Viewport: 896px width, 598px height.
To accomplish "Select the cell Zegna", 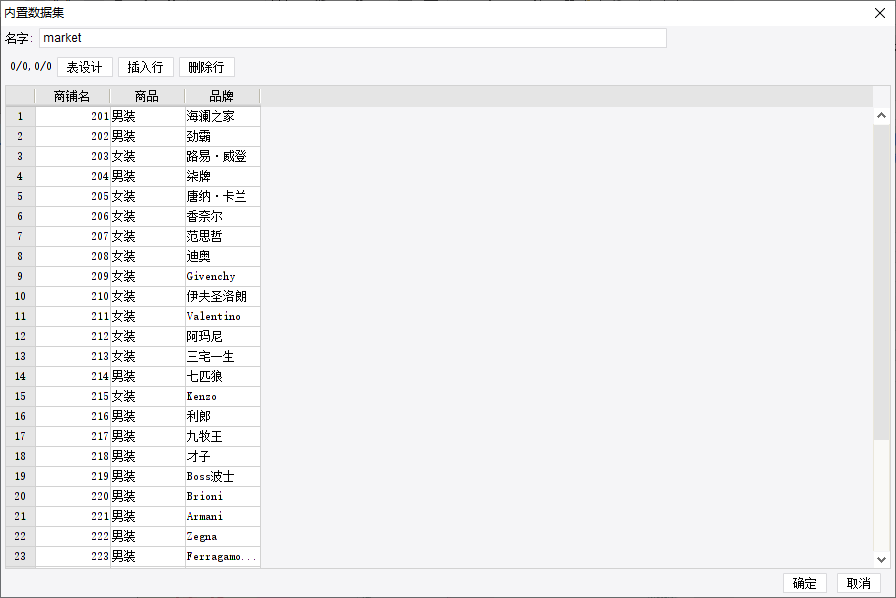I will (223, 537).
